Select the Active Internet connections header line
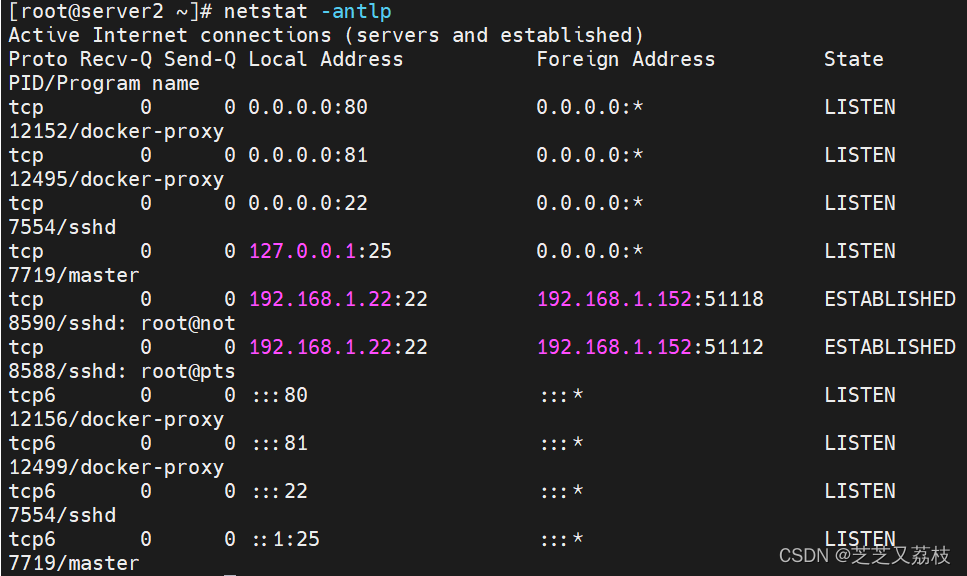This screenshot has width=967, height=576. coord(327,35)
